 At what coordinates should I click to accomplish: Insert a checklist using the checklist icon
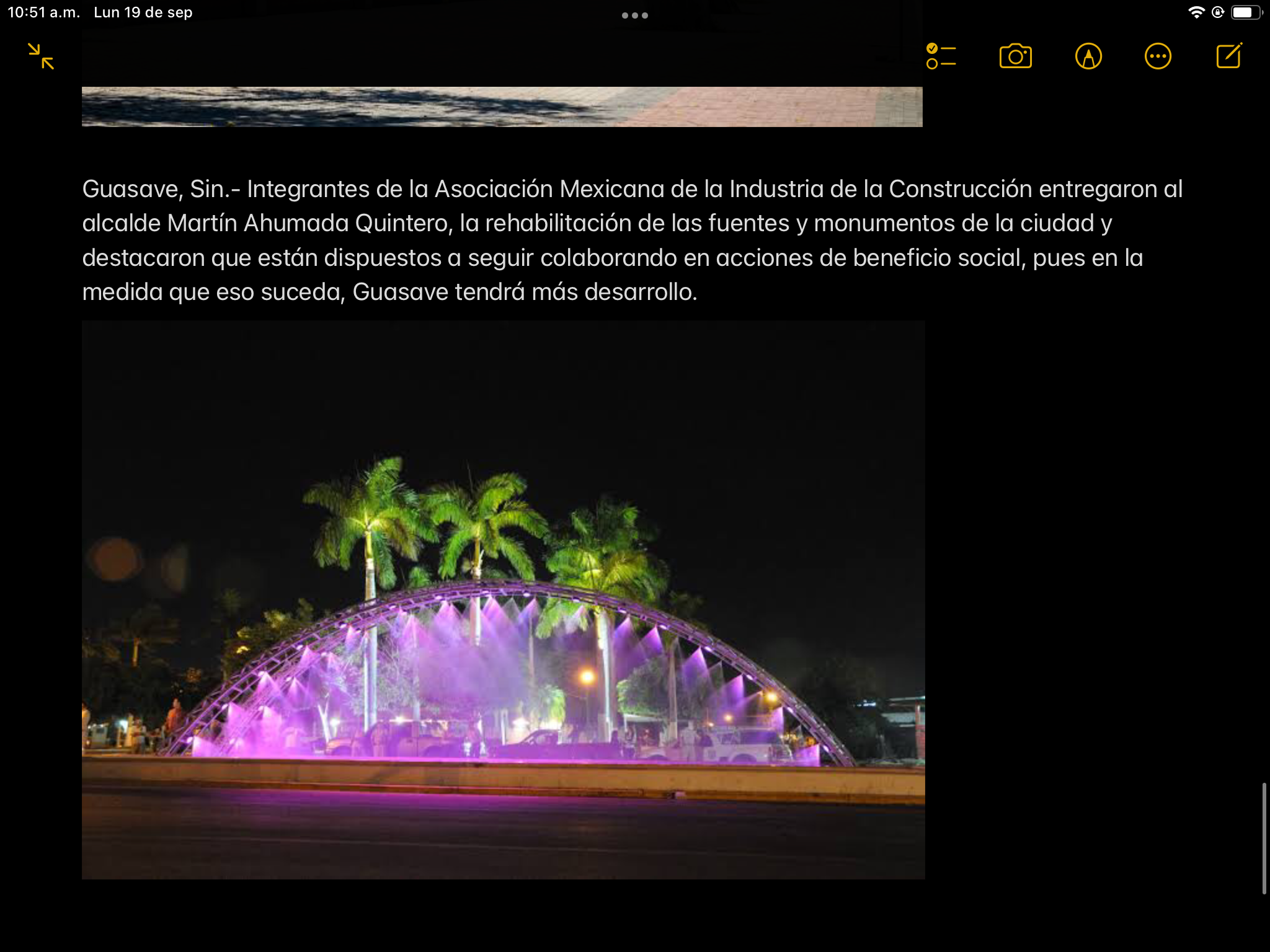click(941, 56)
